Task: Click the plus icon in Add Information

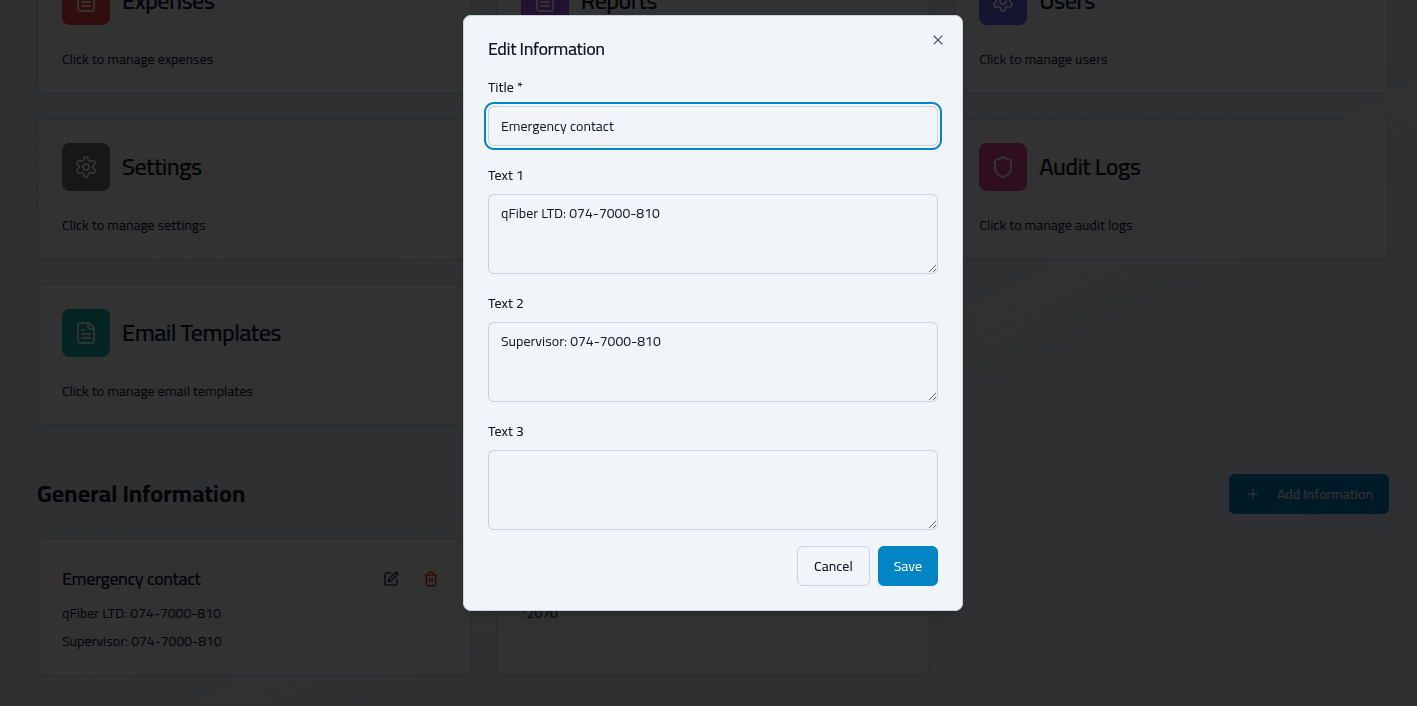Action: click(x=1253, y=494)
